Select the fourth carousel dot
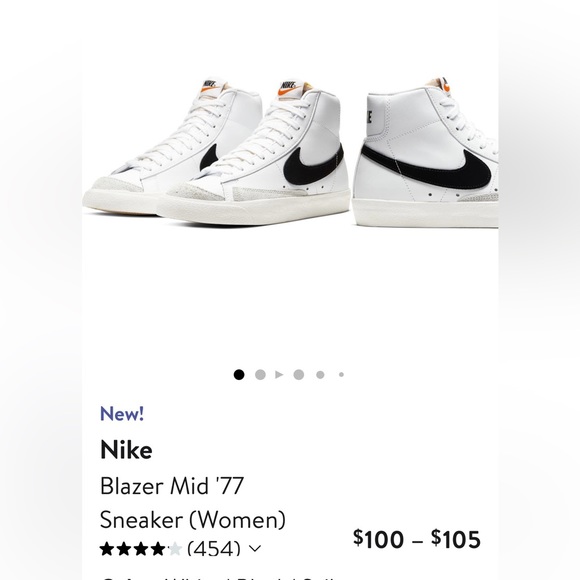This screenshot has width=580, height=580. (299, 375)
